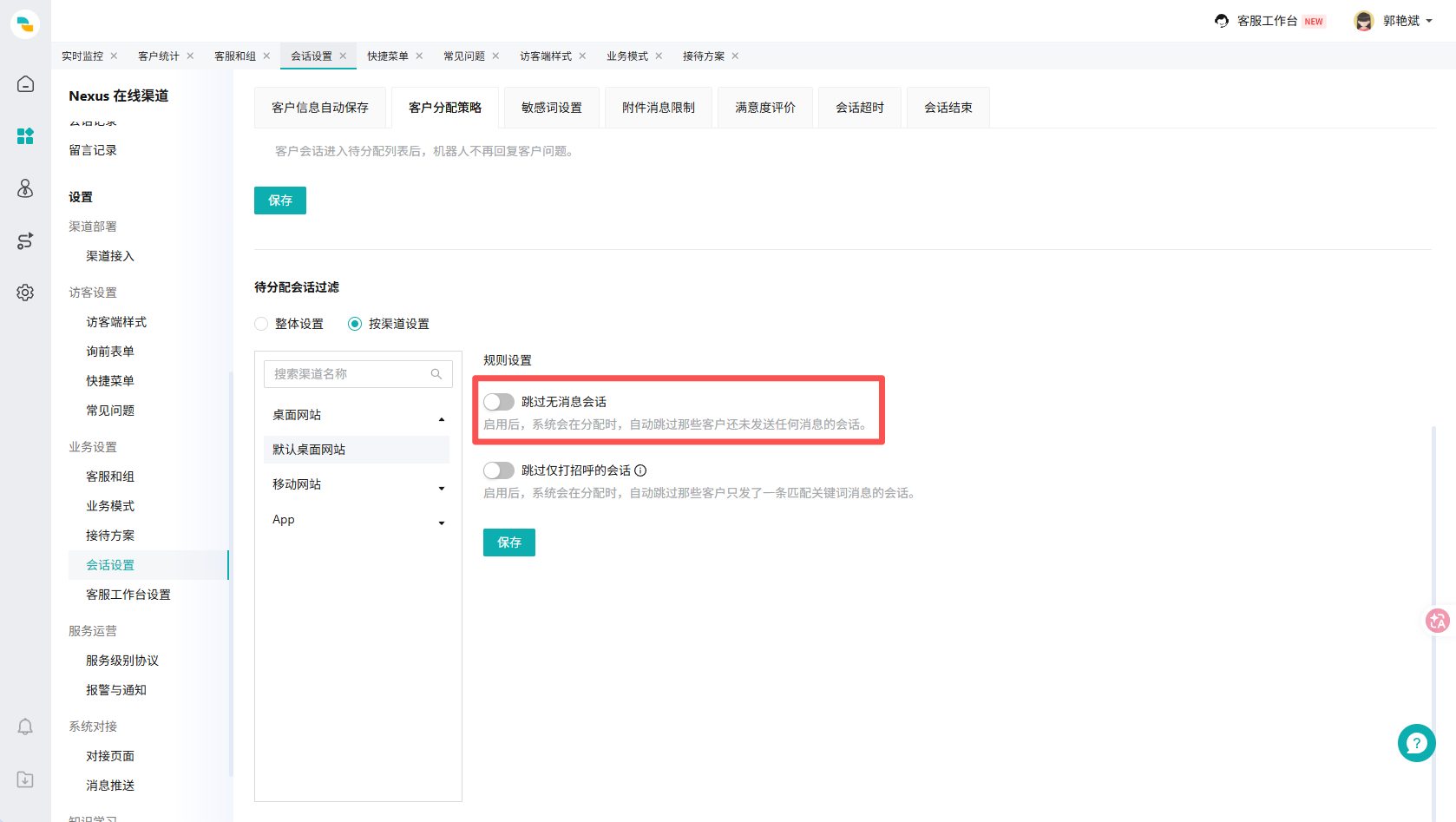Image resolution: width=1456 pixels, height=822 pixels.
Task: Open the download inbox sidebar icon
Action: tap(25, 779)
